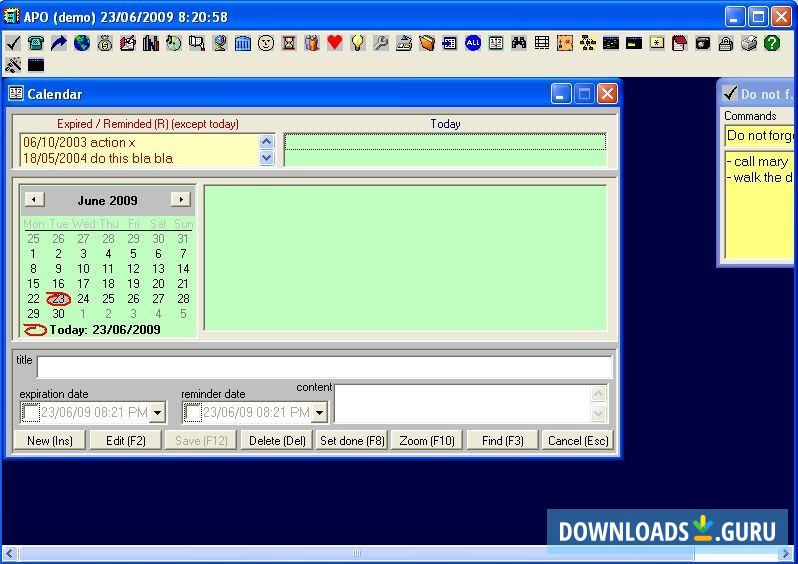The image size is (798, 564).
Task: Enable the expiration date checkbox
Action: (x=30, y=412)
